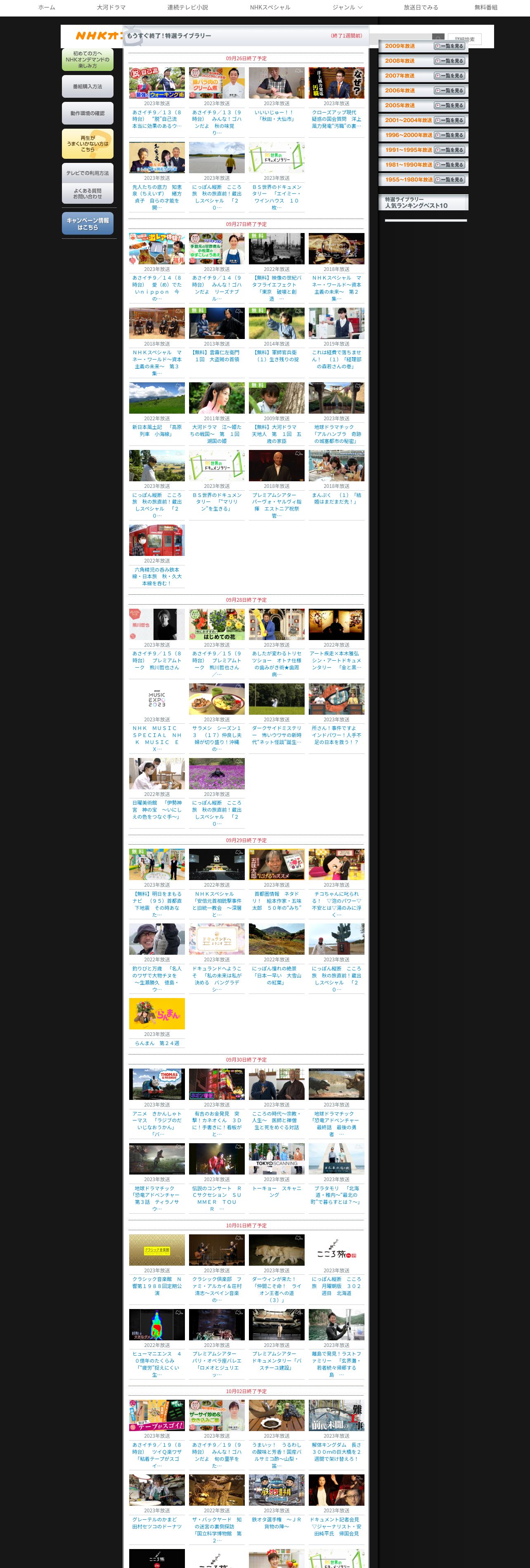The image size is (530, 1568).
Task: Open 映像の世紀バタフライエフェクト 東京 thumbnail
Action: 277,248
